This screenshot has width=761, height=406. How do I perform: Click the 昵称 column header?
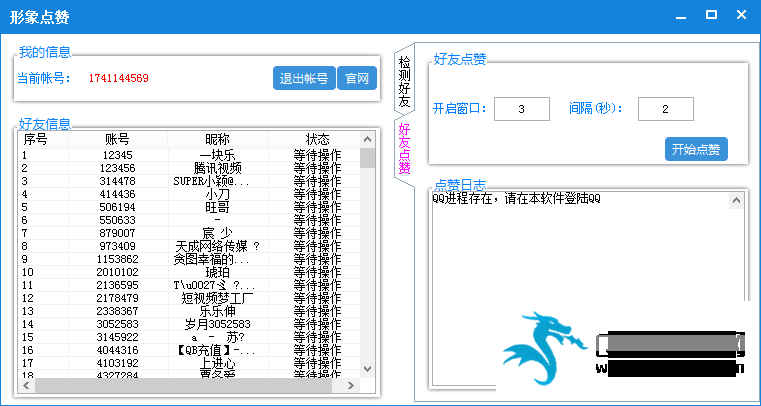[x=217, y=139]
